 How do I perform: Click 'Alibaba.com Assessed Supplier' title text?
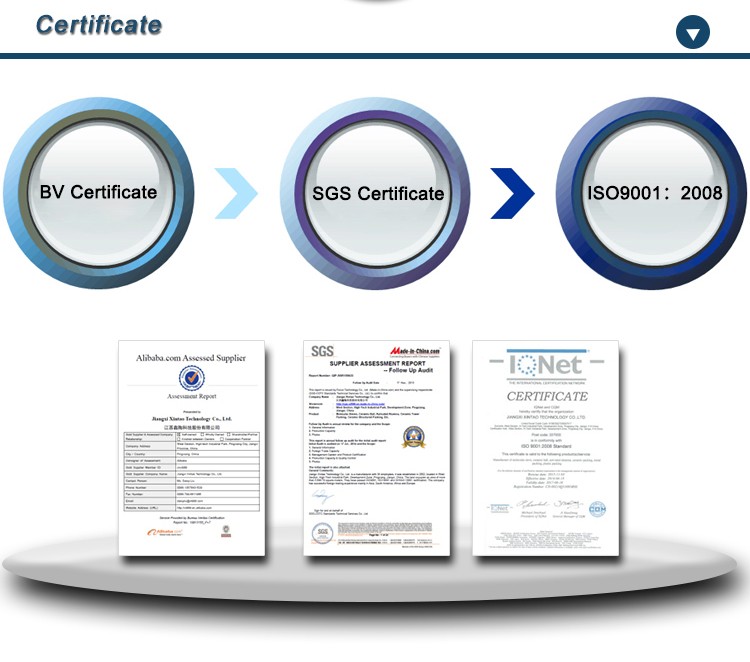tap(191, 358)
